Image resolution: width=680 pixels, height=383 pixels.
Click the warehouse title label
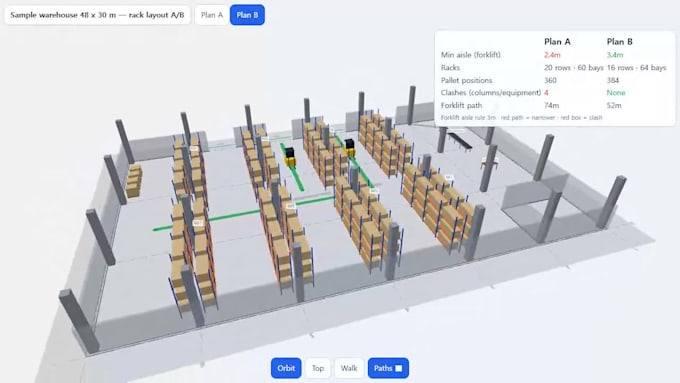click(x=97, y=15)
